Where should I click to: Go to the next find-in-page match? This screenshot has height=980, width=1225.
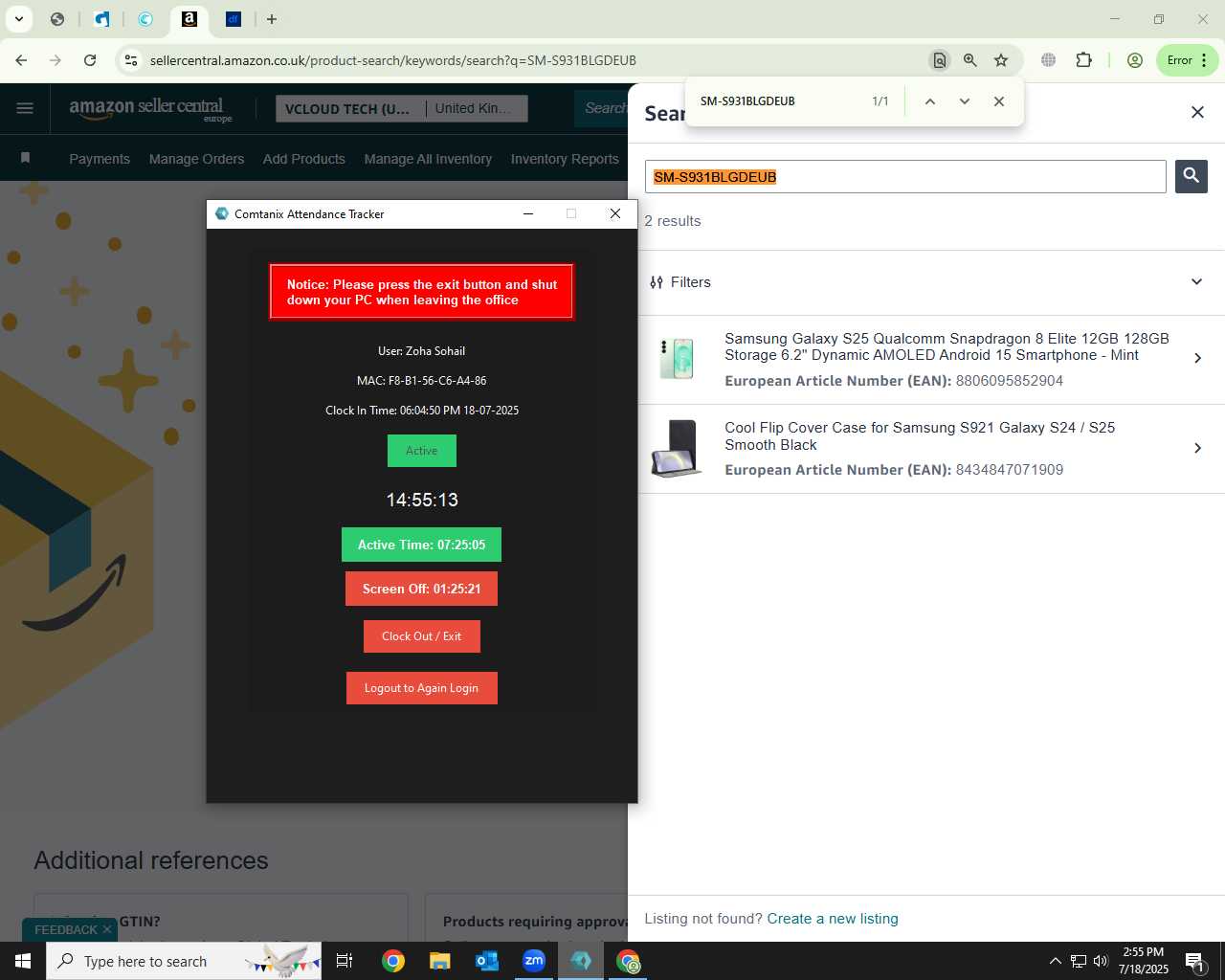(965, 101)
